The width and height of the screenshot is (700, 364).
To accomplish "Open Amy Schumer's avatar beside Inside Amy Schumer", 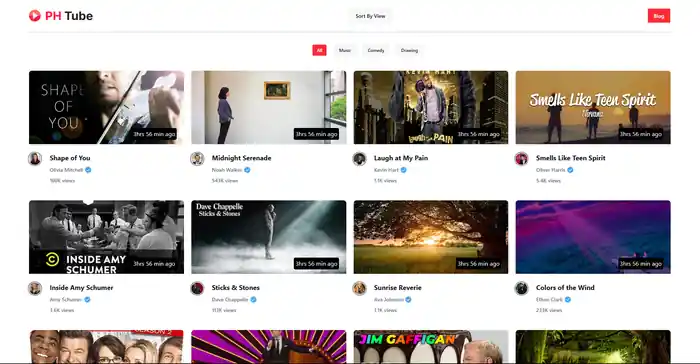I will pos(35,288).
